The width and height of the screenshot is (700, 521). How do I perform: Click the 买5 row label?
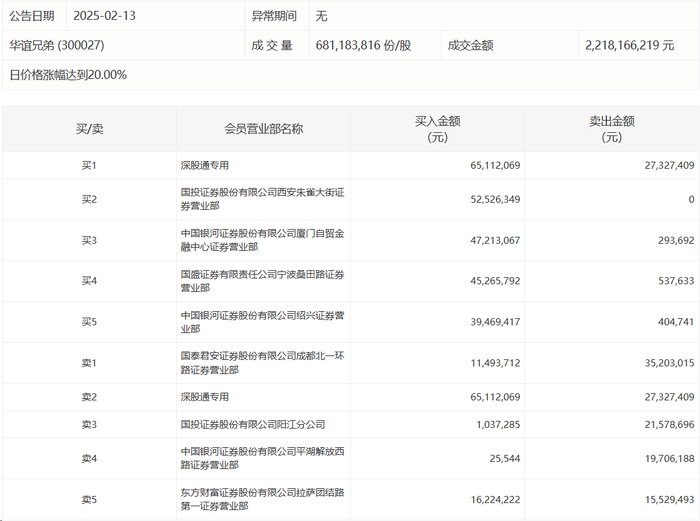pos(89,322)
